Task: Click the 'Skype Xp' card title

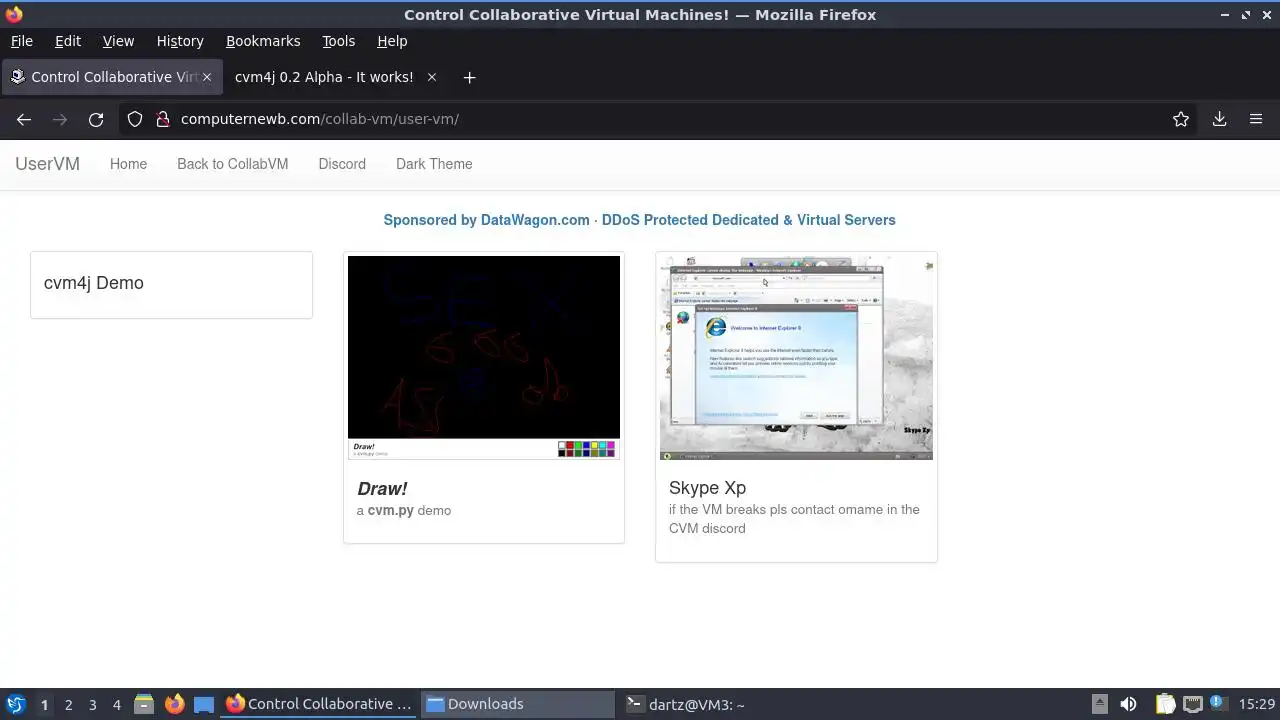Action: pos(707,488)
